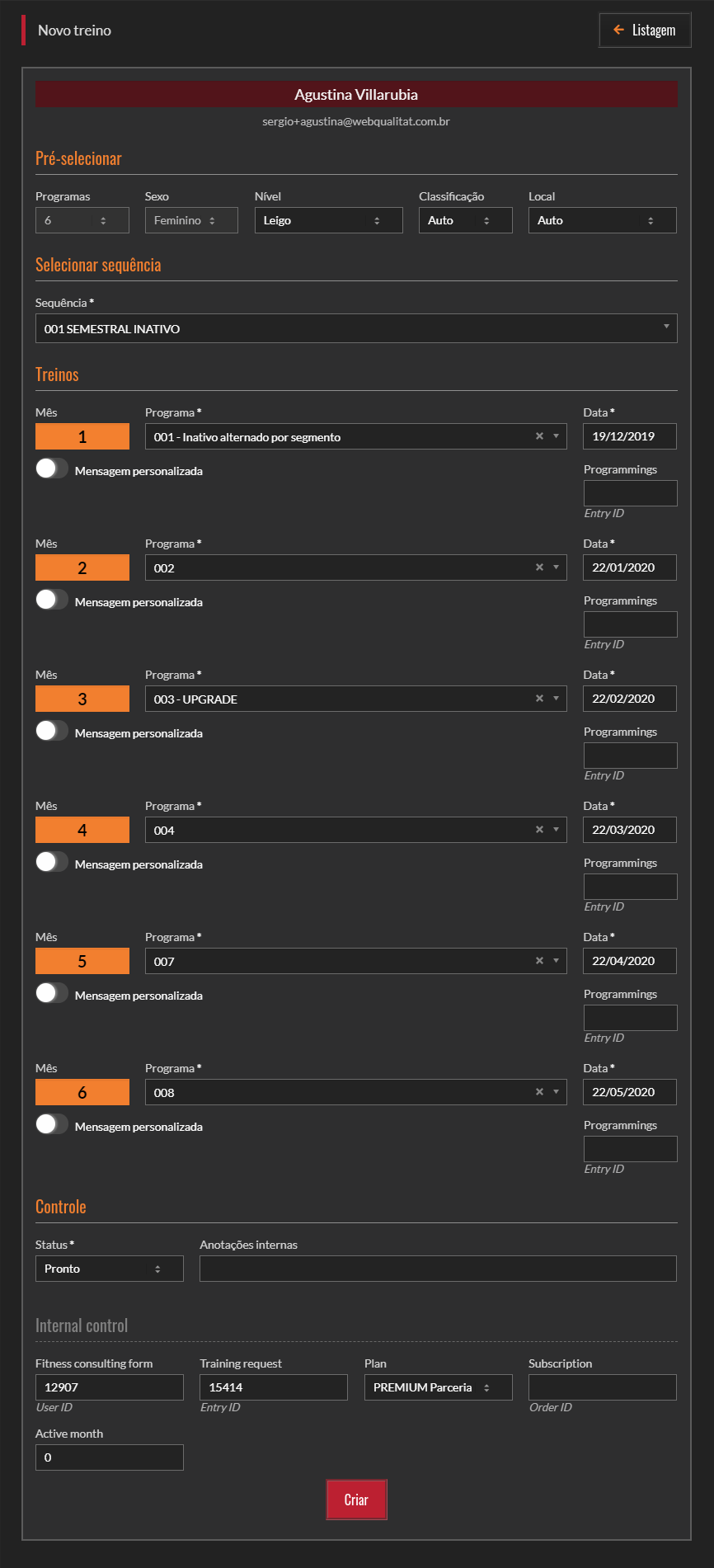The image size is (714, 1568).
Task: Turn on custom message for month 5
Action: 51,994
